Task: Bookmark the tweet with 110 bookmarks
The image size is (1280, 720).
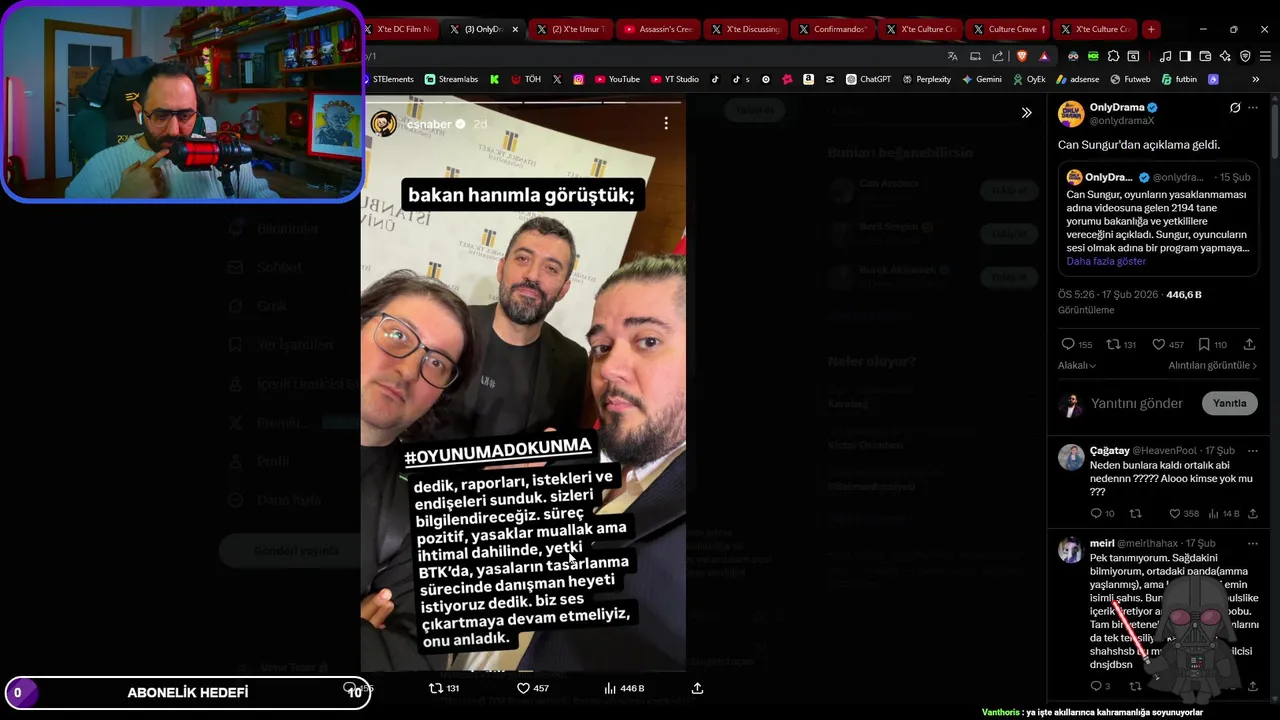Action: (1204, 344)
